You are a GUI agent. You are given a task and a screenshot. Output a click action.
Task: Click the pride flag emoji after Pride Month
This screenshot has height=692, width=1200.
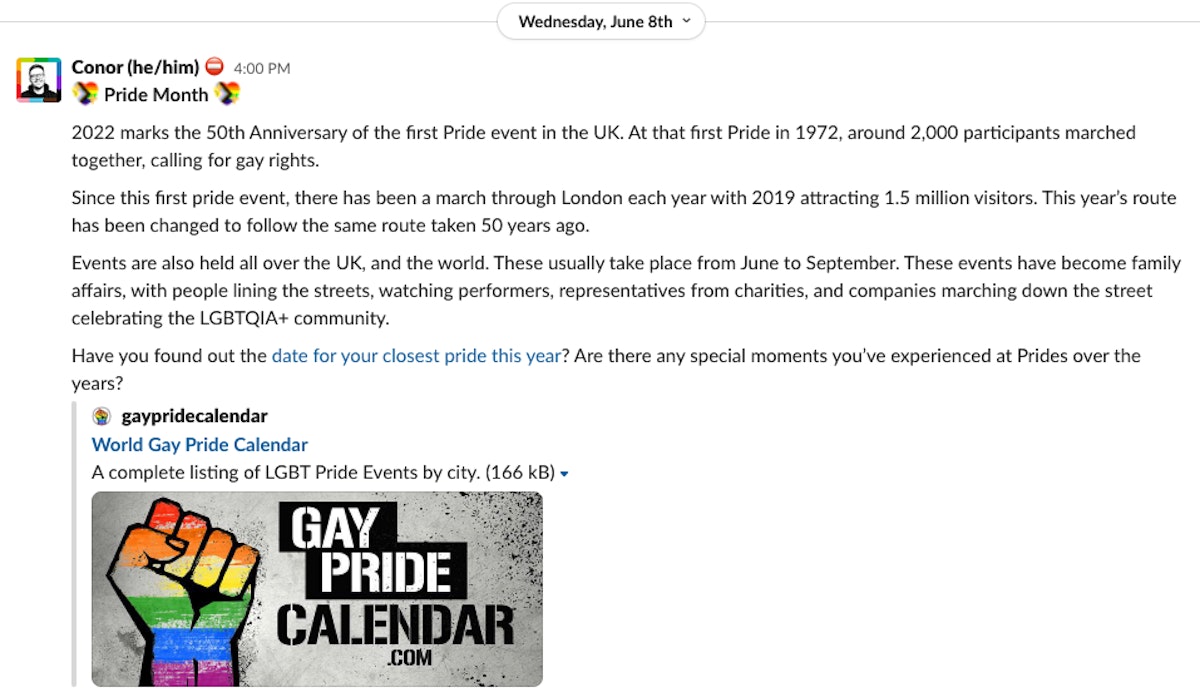click(228, 95)
